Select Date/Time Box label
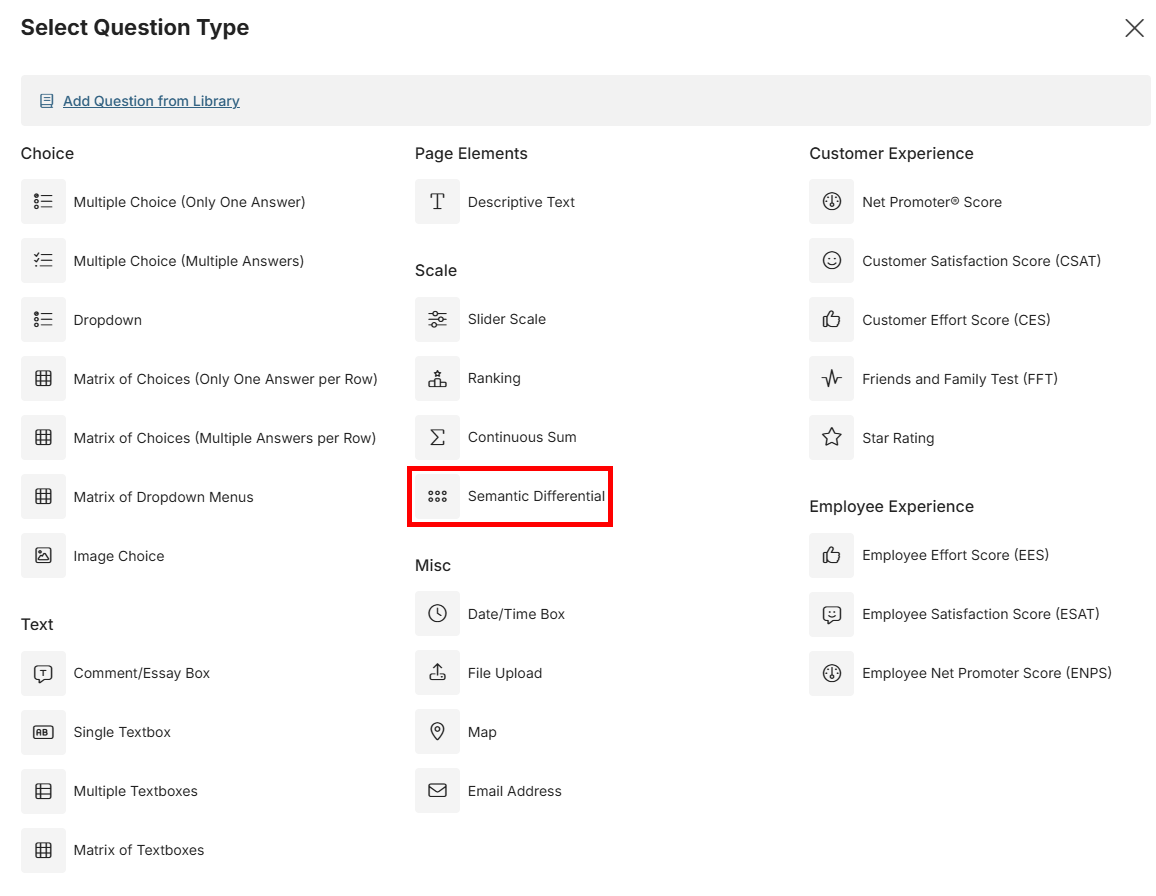 point(516,614)
